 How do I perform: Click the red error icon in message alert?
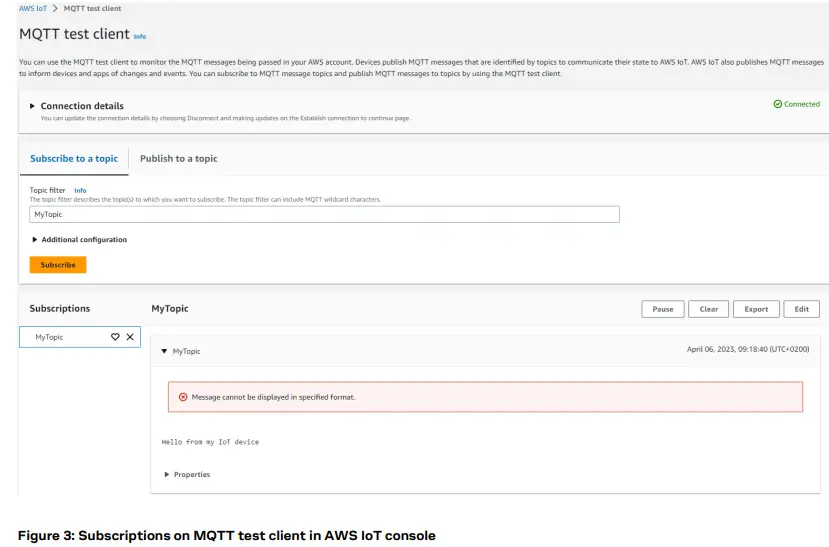(x=183, y=397)
